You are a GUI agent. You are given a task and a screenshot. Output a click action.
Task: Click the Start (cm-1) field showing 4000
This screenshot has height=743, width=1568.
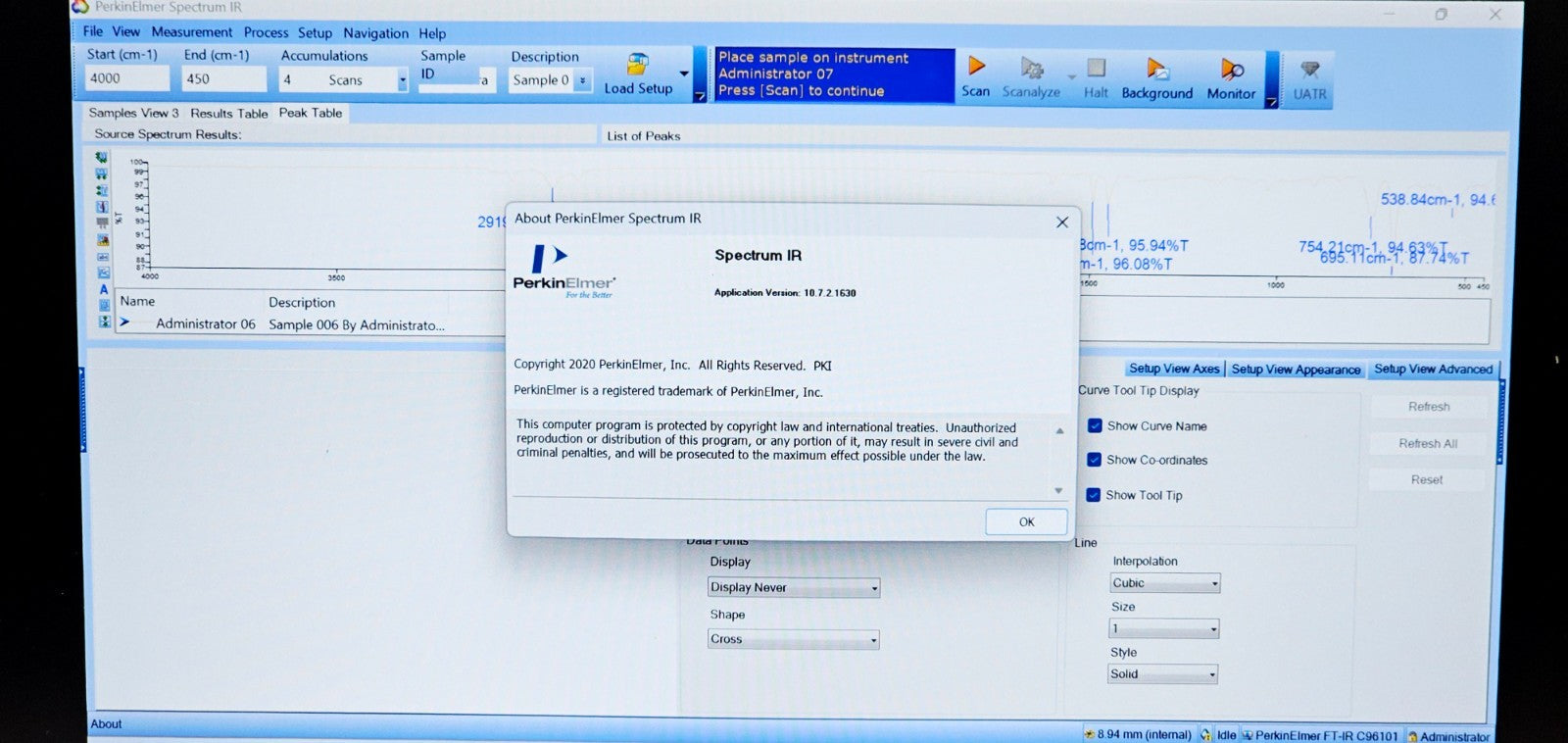tap(127, 78)
